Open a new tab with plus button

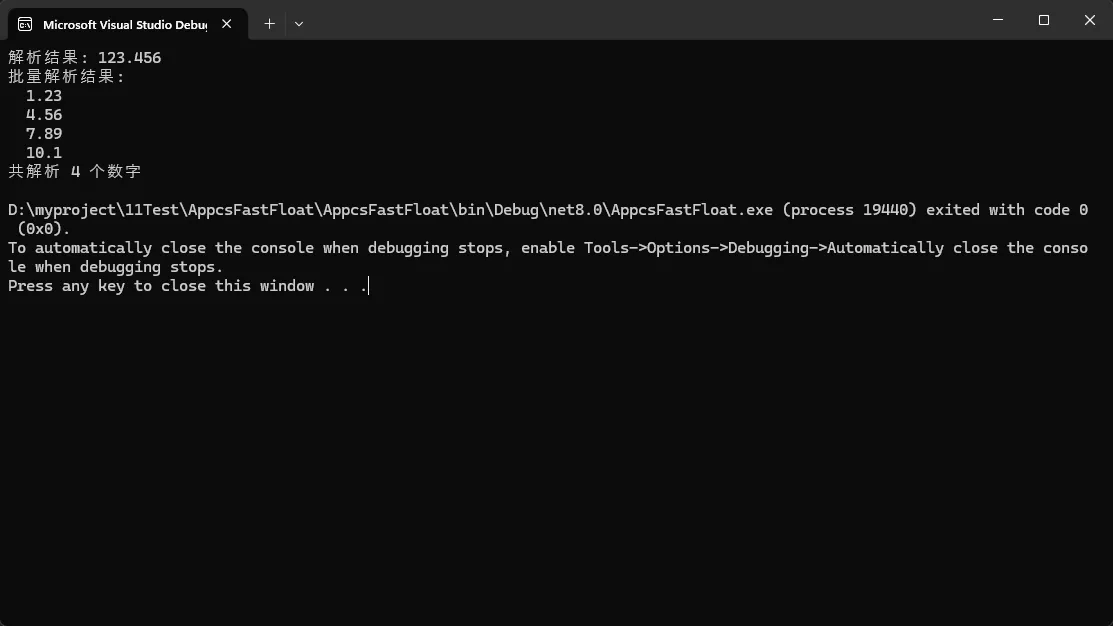click(x=269, y=23)
